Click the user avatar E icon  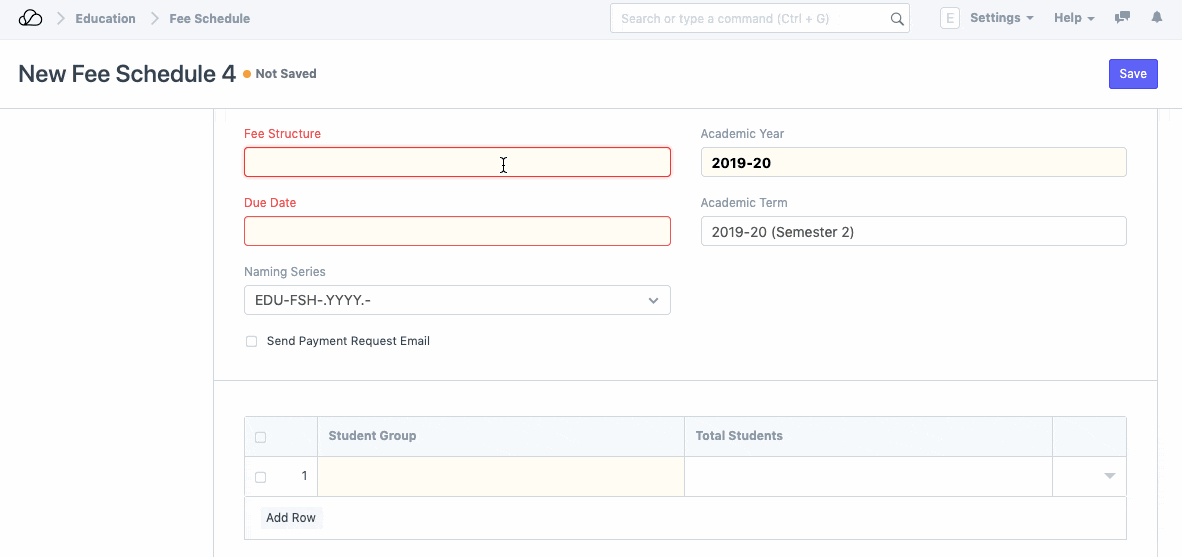click(x=949, y=18)
